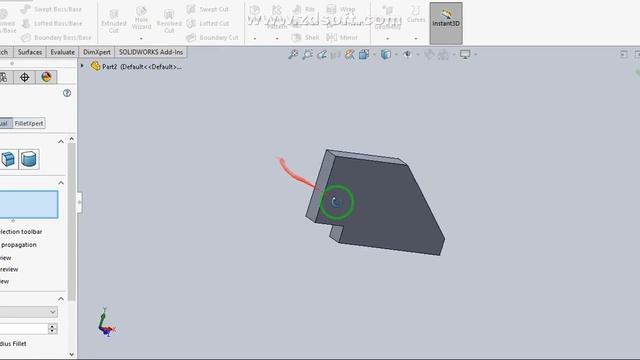640x360 pixels.
Task: Click the Shell feature tool
Action: (x=306, y=38)
